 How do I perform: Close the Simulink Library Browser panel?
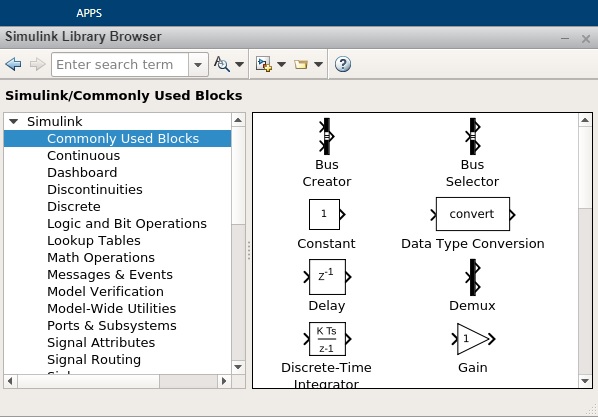pyautogui.click(x=586, y=39)
